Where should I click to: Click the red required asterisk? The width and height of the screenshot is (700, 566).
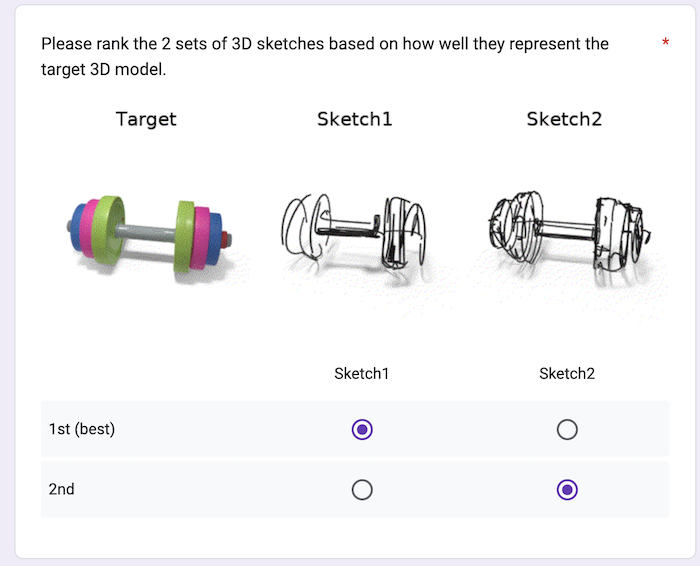(666, 43)
